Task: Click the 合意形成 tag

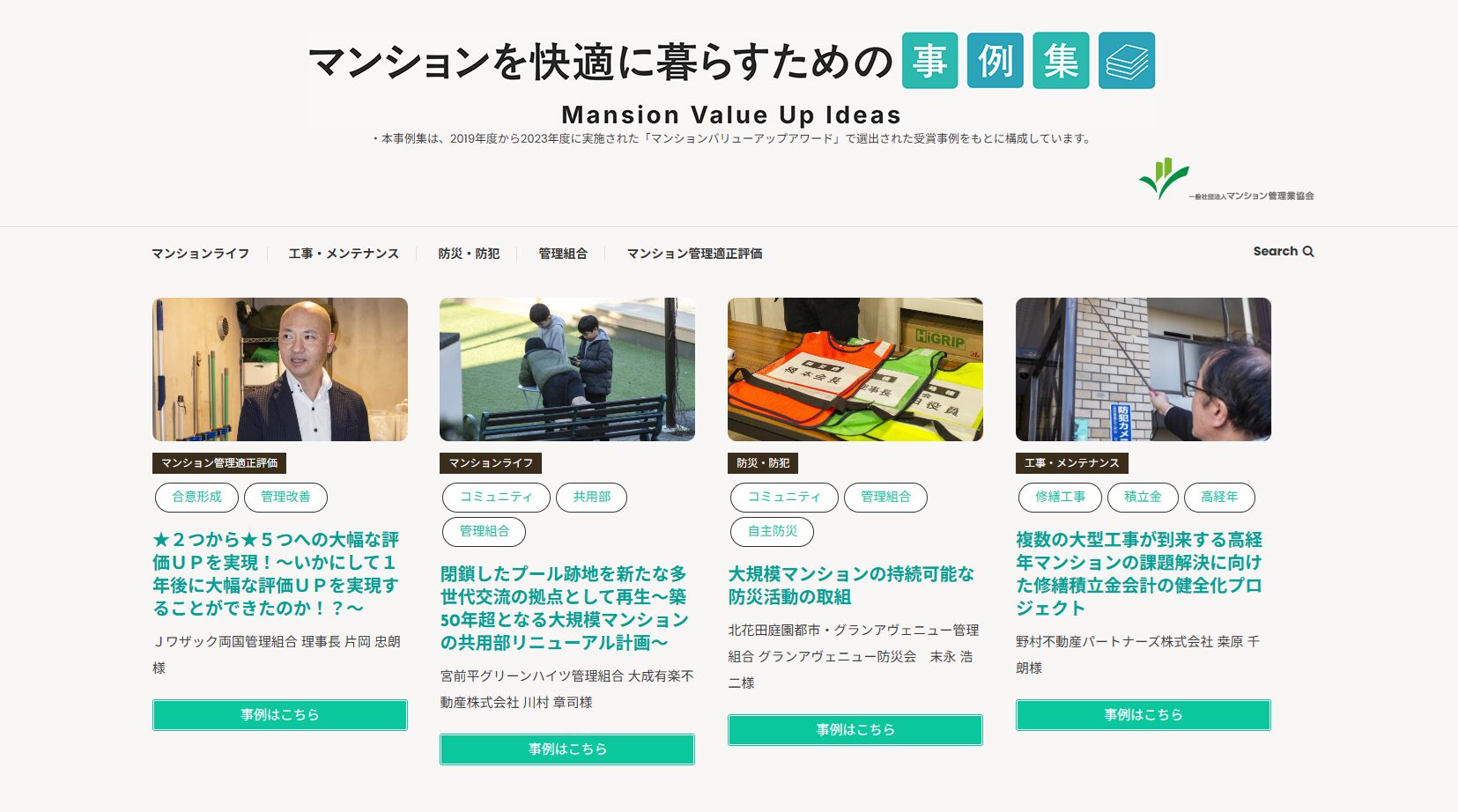Action: coord(196,497)
